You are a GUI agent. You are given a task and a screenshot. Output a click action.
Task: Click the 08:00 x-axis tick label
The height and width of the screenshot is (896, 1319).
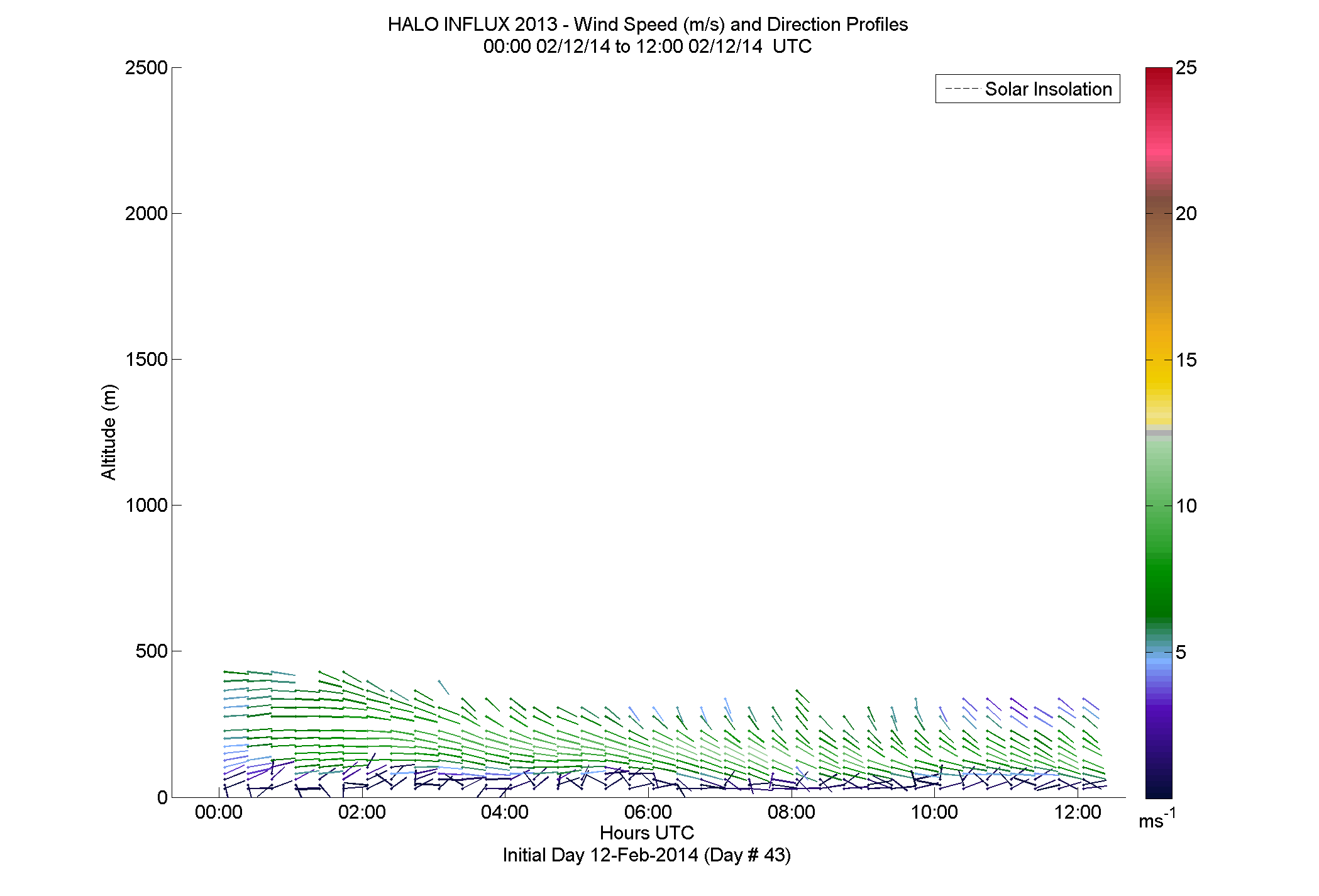click(792, 812)
